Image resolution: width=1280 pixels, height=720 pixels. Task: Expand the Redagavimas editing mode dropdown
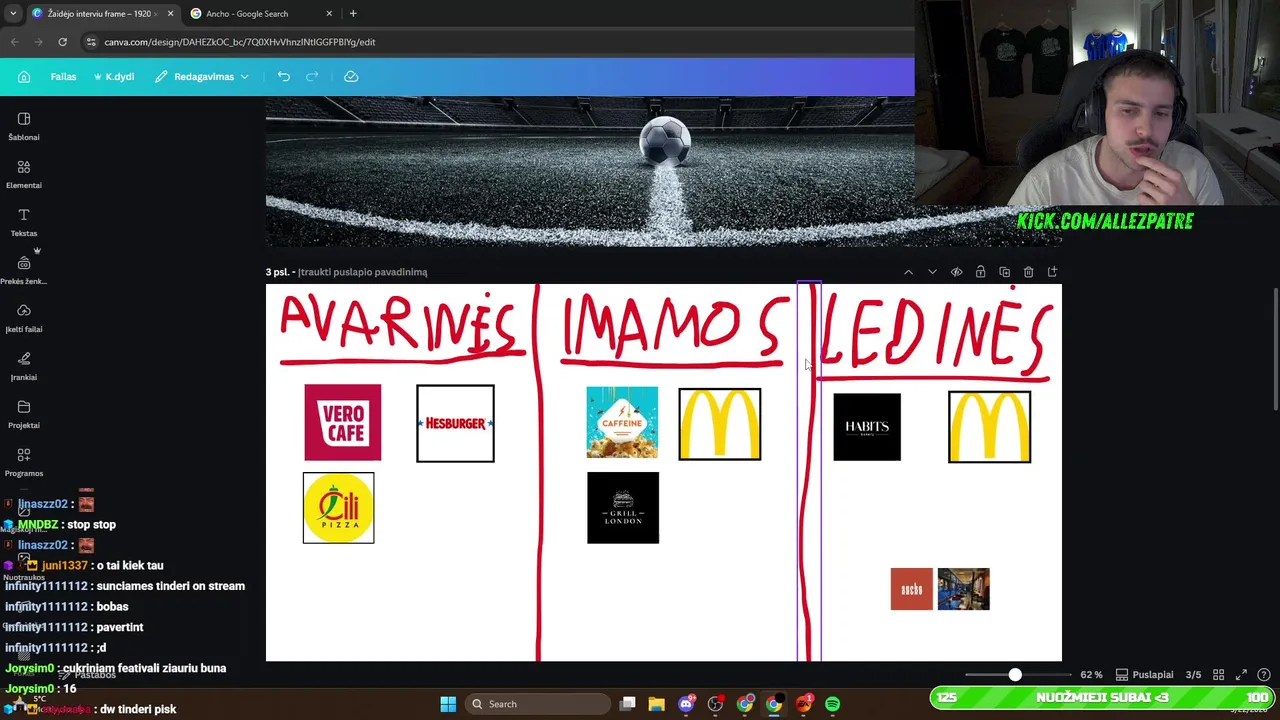[202, 76]
